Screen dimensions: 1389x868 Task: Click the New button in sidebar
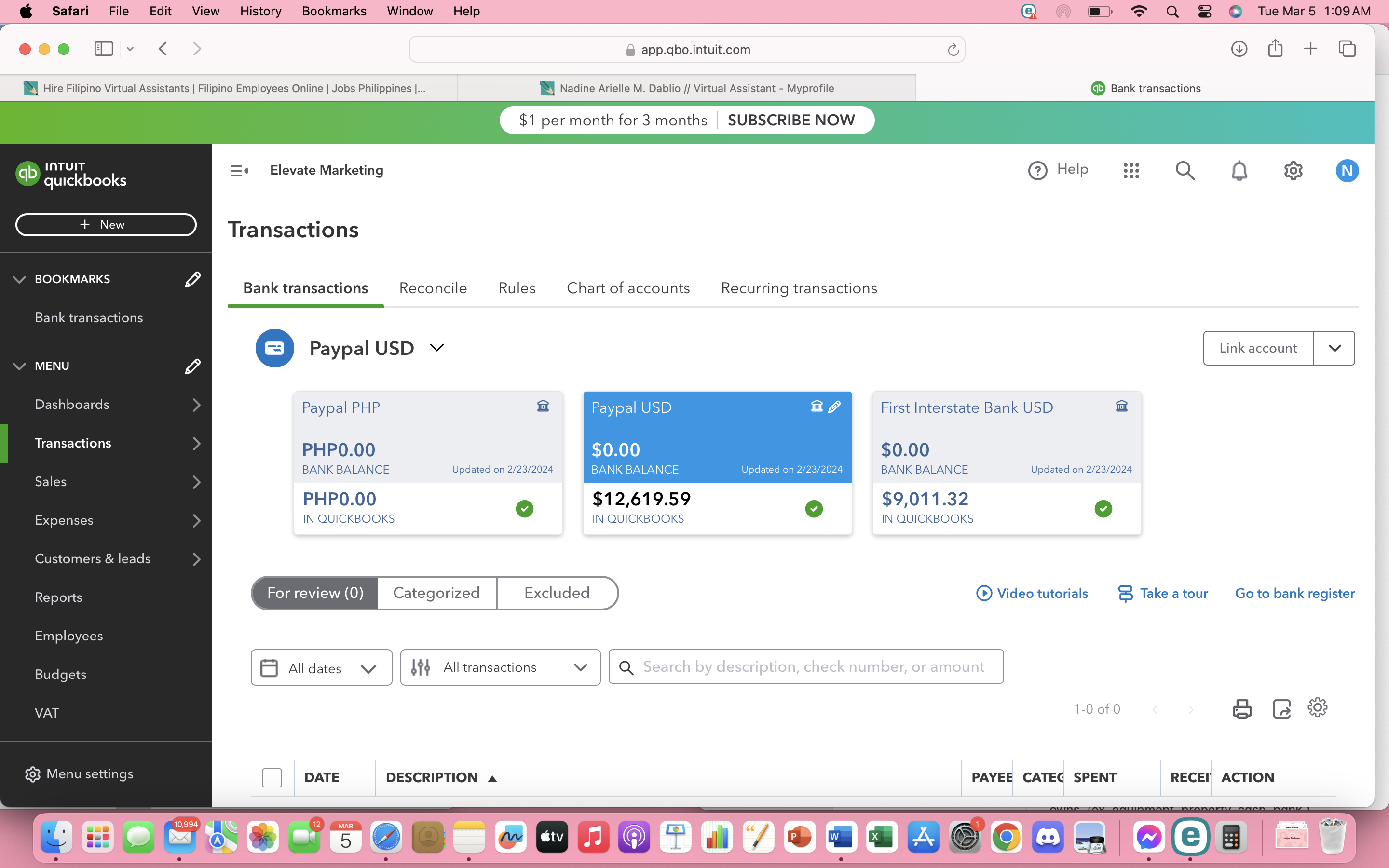[x=106, y=224]
